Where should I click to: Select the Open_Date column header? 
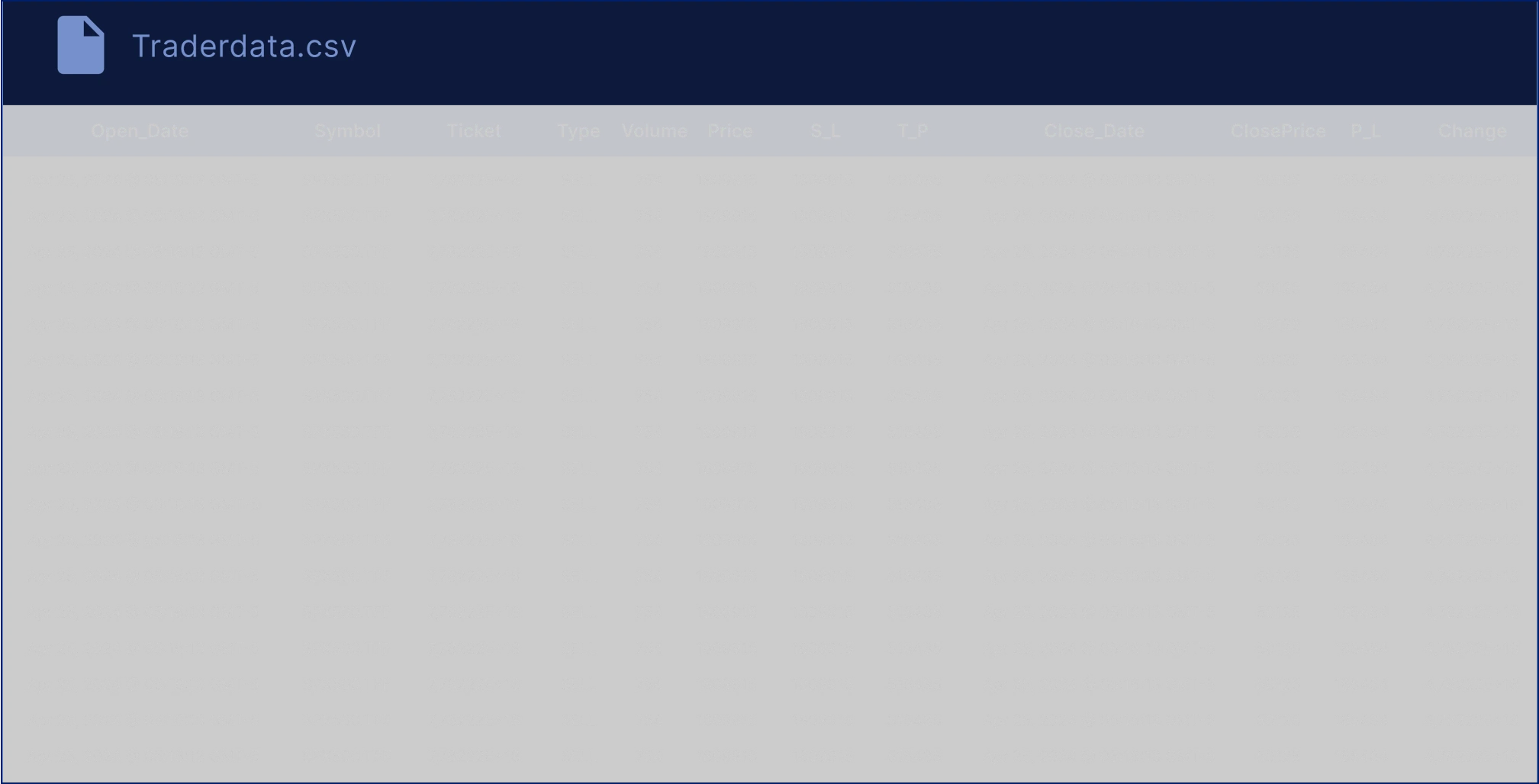coord(140,131)
